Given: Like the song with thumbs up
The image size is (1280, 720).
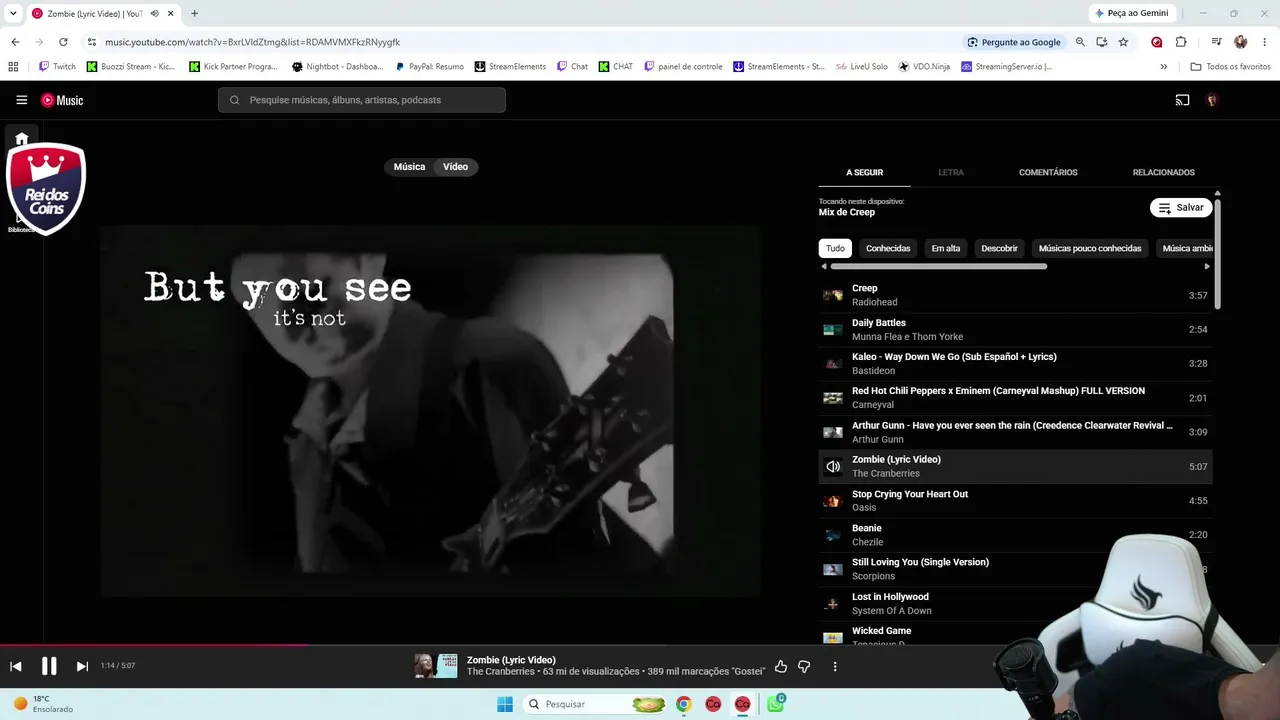Looking at the screenshot, I should pyautogui.click(x=781, y=666).
